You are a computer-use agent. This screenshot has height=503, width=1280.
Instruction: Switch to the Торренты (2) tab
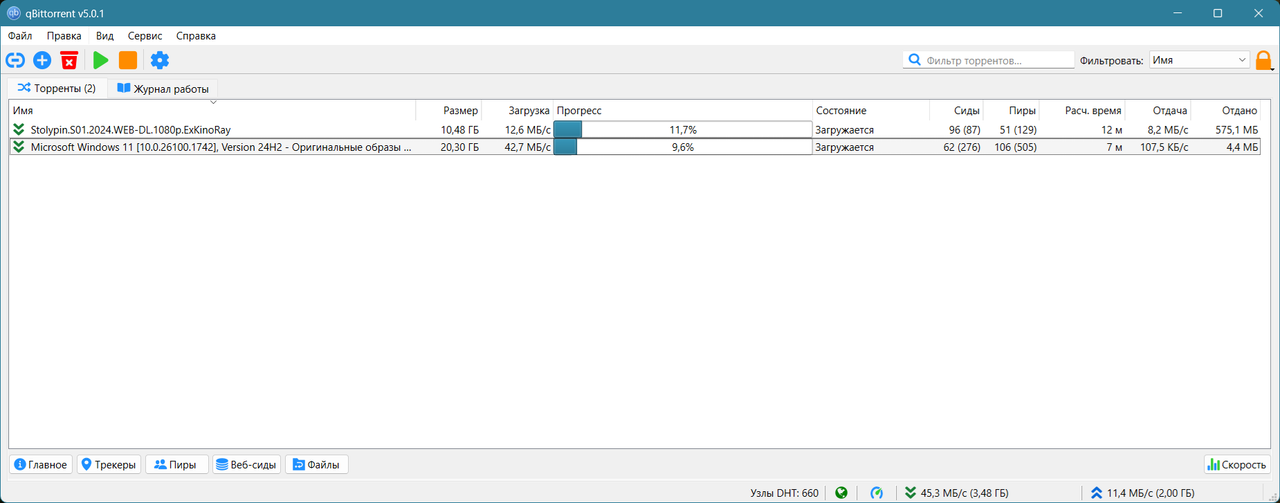(x=57, y=88)
